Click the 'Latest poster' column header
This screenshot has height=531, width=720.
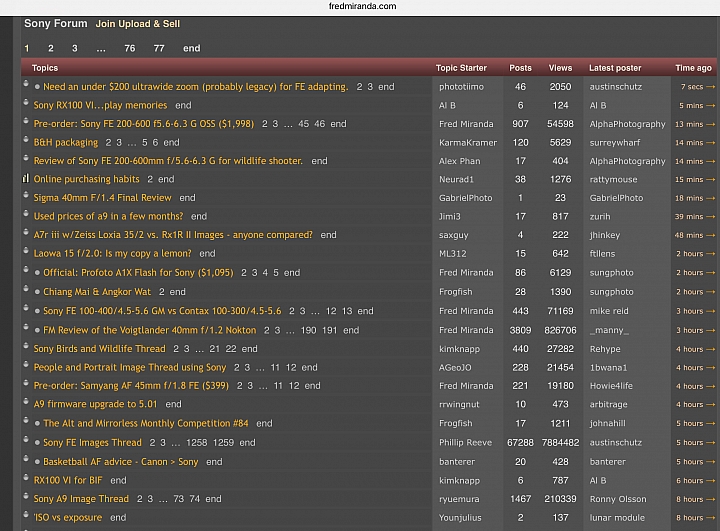tap(615, 68)
